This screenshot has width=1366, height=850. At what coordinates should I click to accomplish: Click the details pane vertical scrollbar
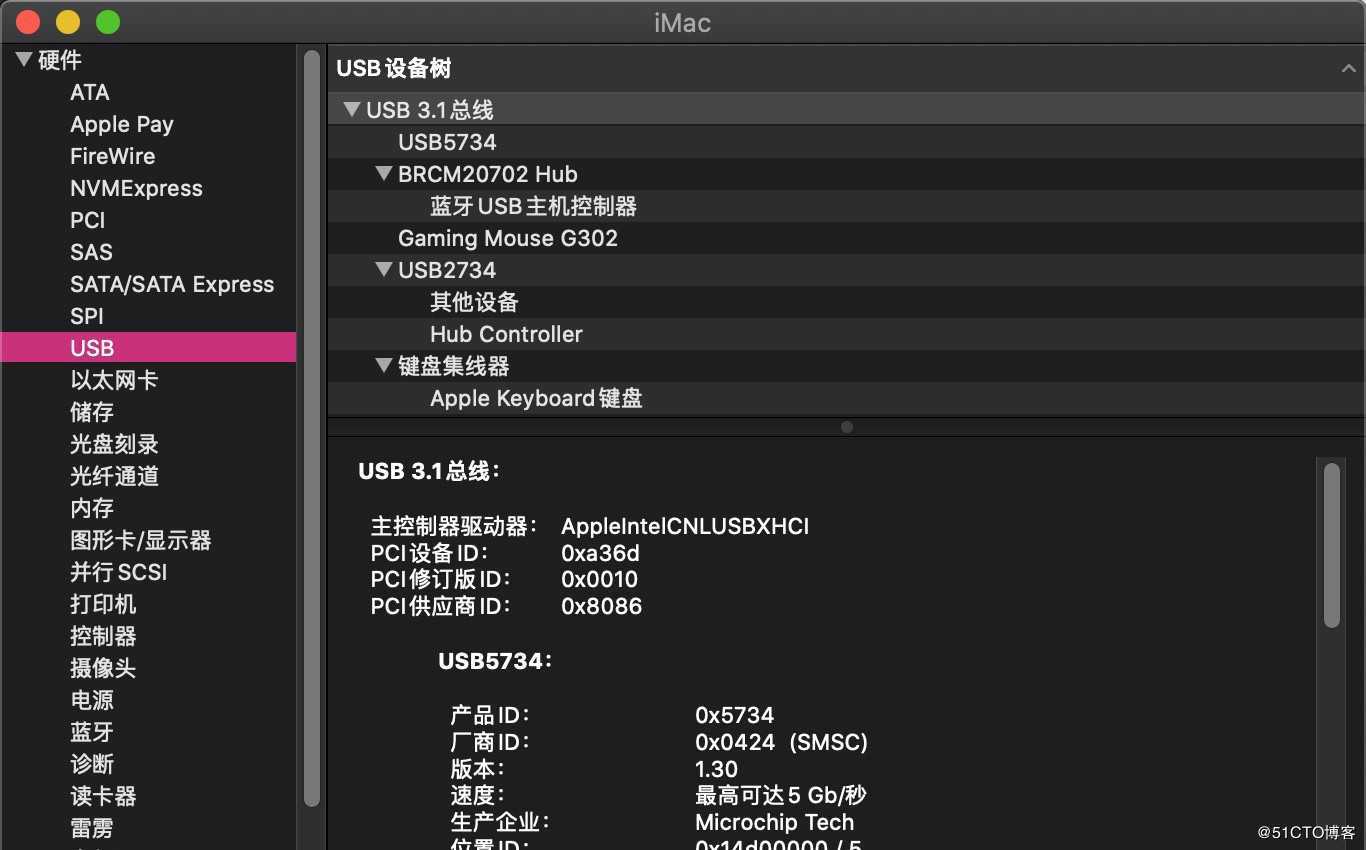1331,545
